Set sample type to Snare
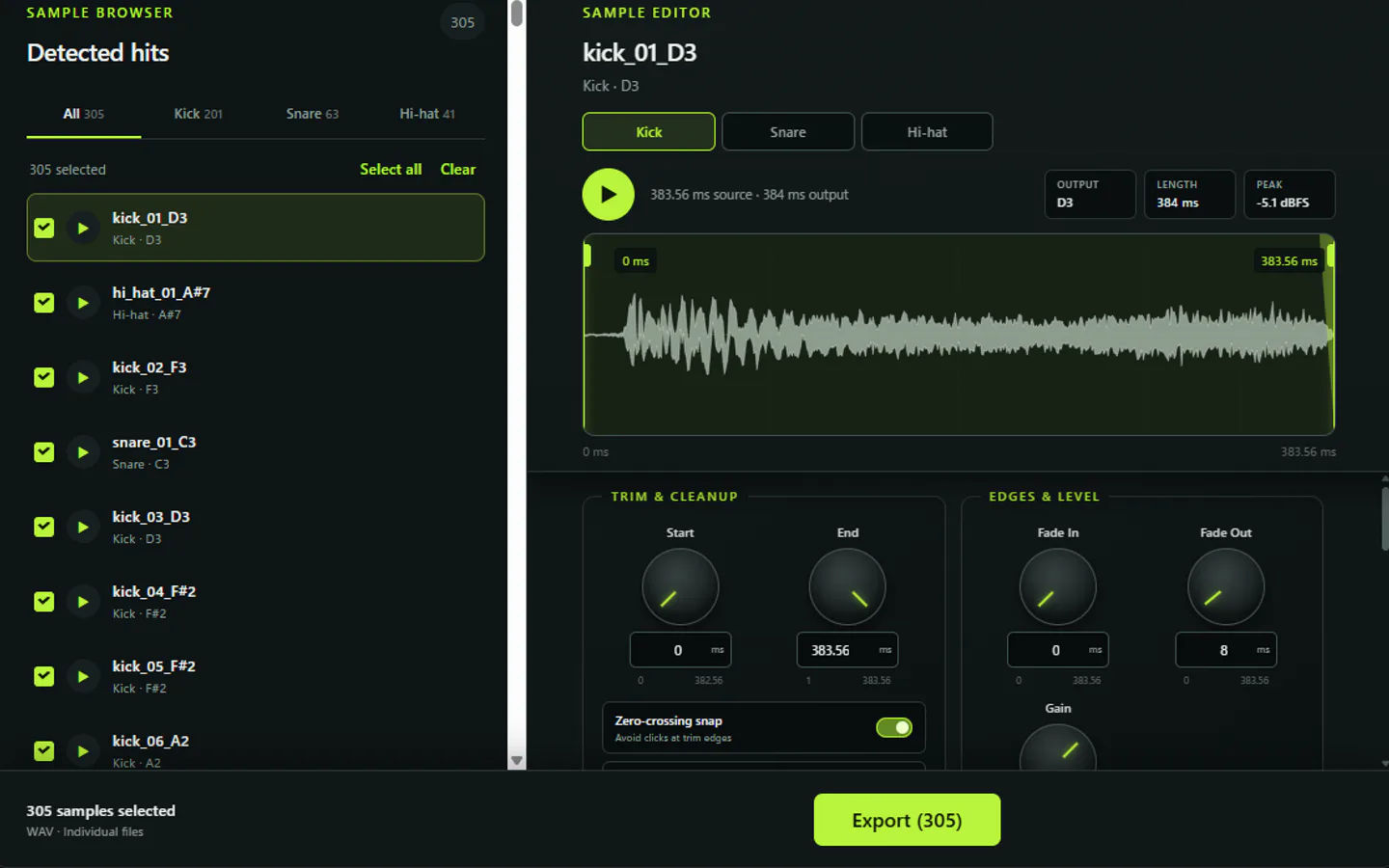 pos(788,132)
